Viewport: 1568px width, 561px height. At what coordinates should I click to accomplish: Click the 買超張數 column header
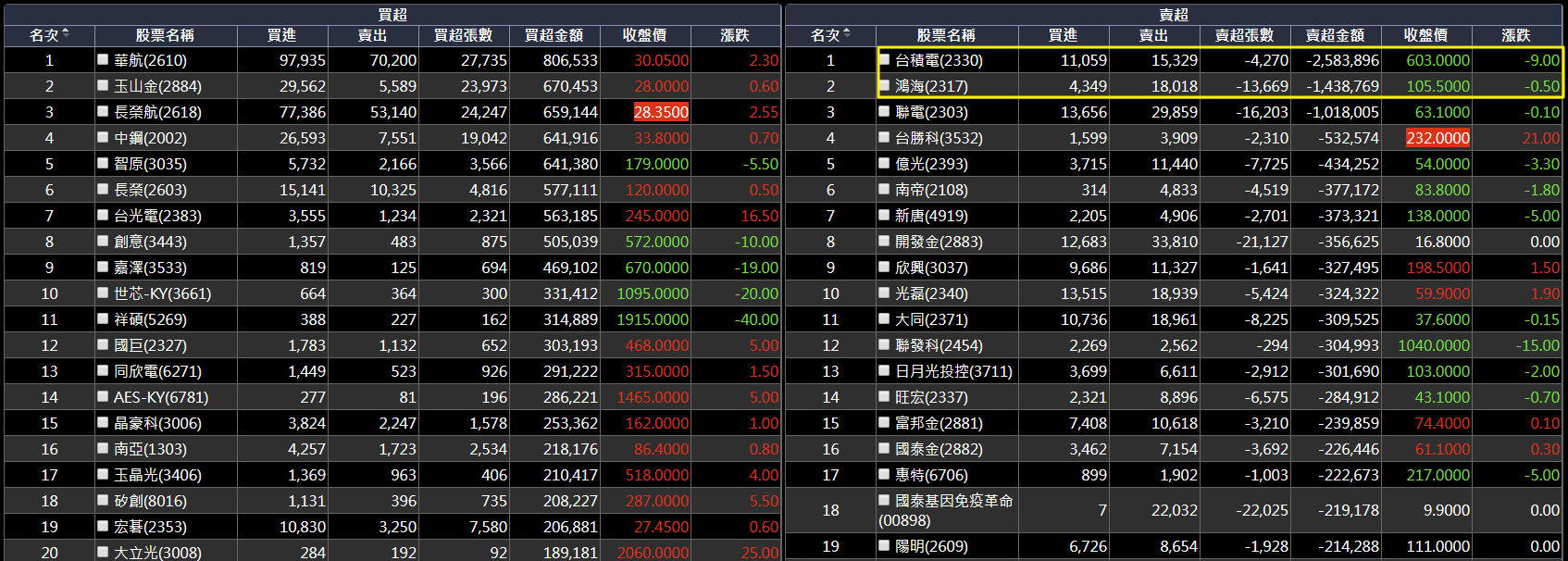[x=463, y=35]
